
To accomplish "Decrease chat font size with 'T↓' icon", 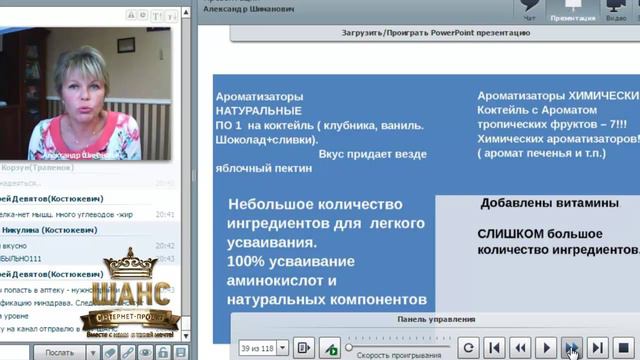I will point(171,16).
